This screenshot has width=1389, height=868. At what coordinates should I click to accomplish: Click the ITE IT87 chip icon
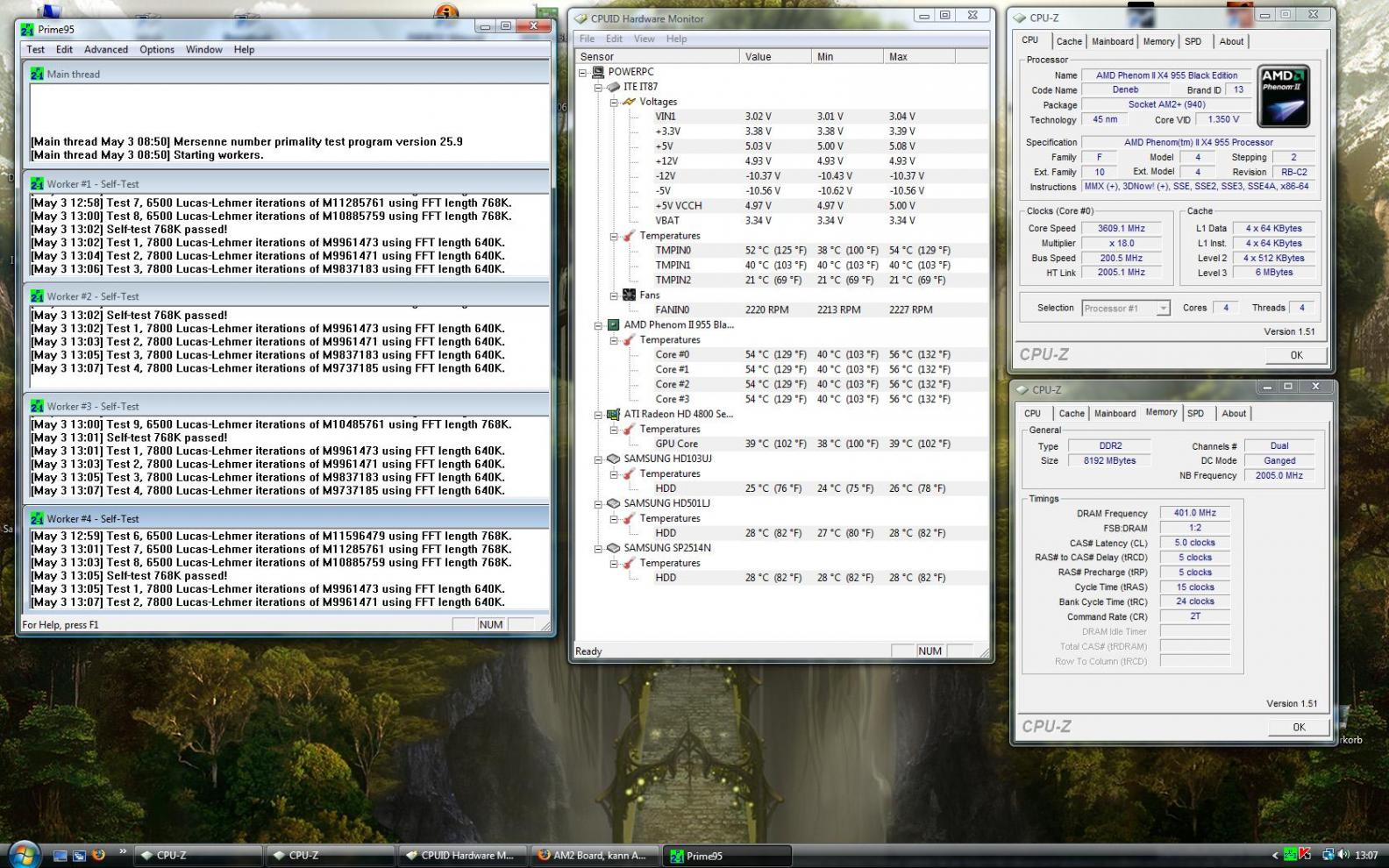click(614, 87)
